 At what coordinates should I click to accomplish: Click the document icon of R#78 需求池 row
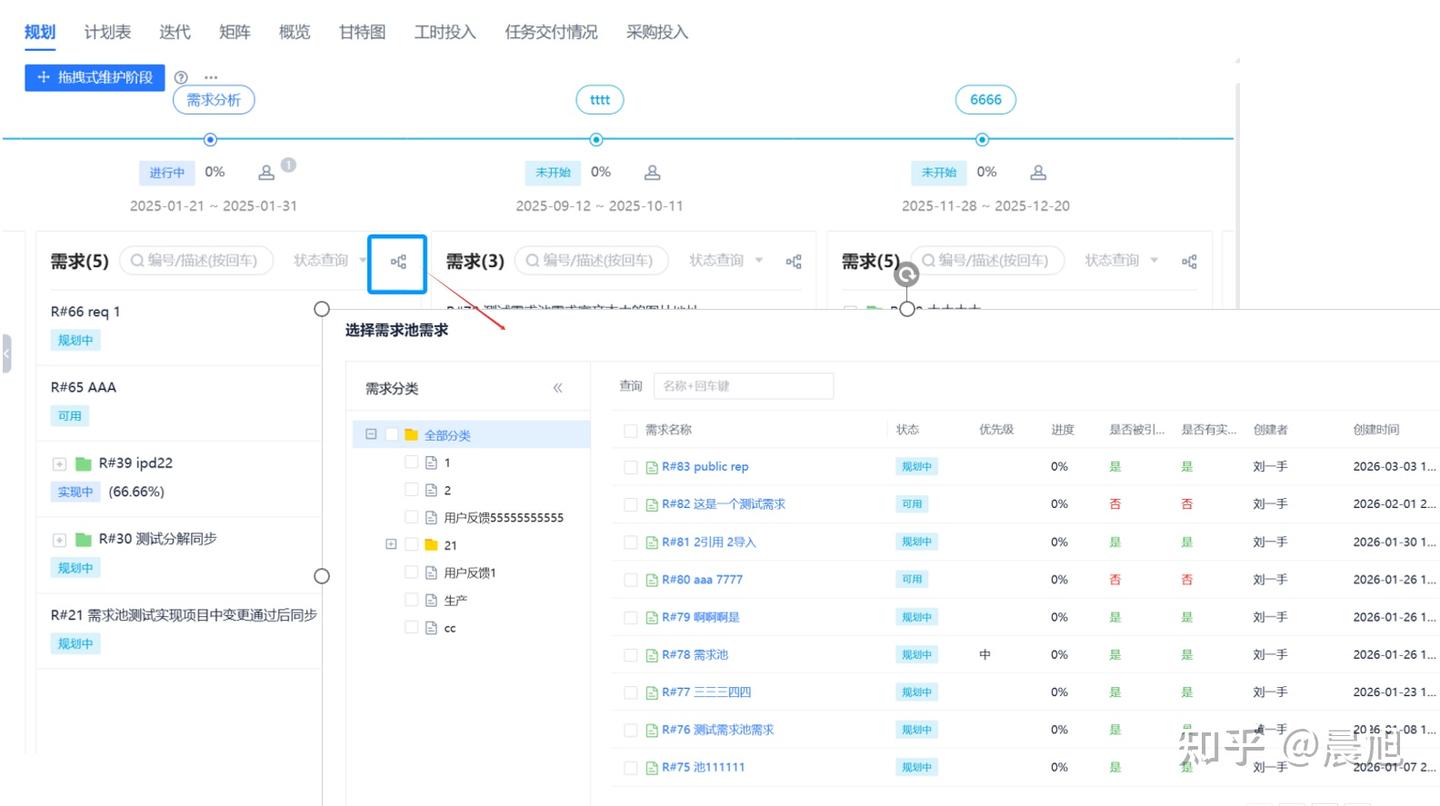click(x=652, y=655)
